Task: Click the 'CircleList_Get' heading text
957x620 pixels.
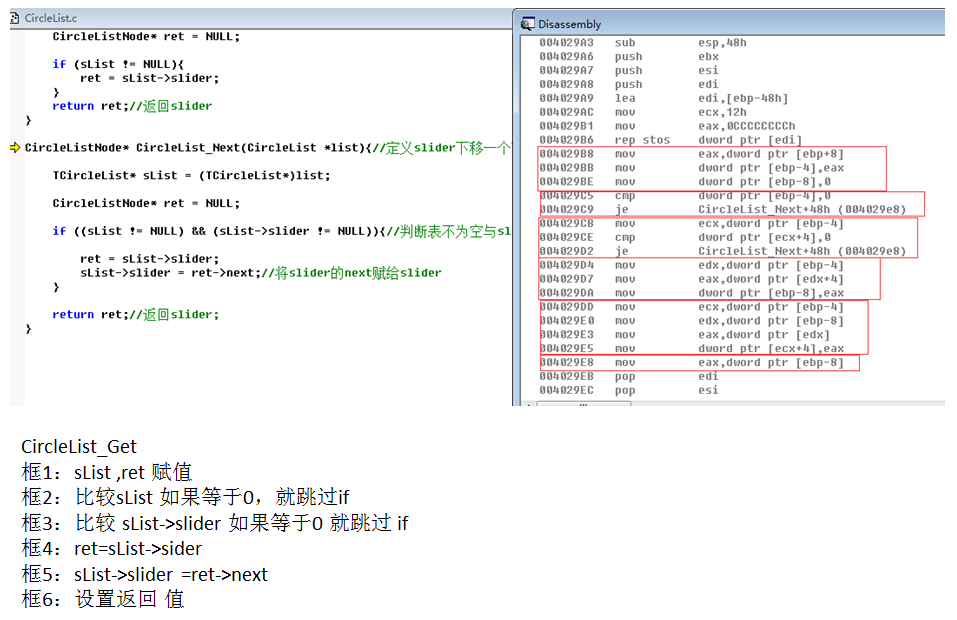Action: point(79,447)
